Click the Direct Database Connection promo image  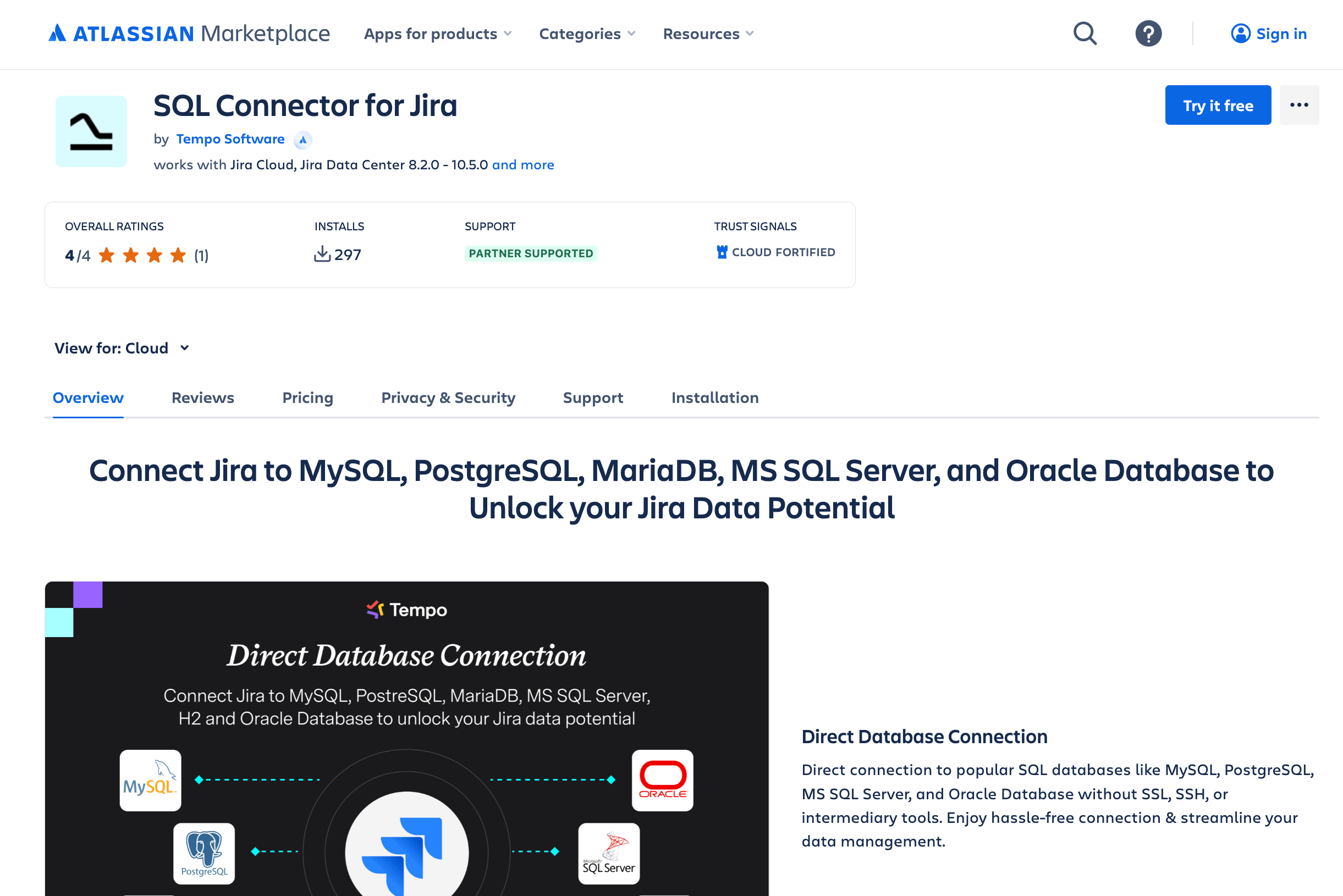406,737
